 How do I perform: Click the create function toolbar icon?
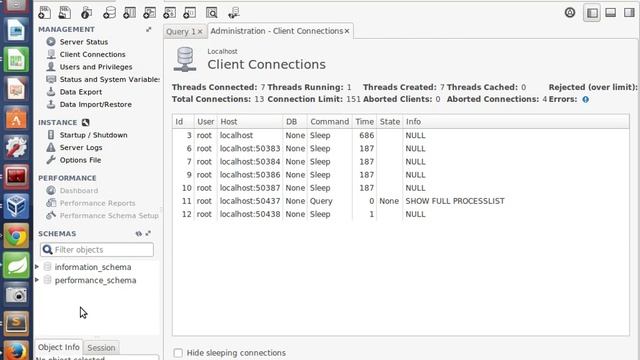[189, 13]
